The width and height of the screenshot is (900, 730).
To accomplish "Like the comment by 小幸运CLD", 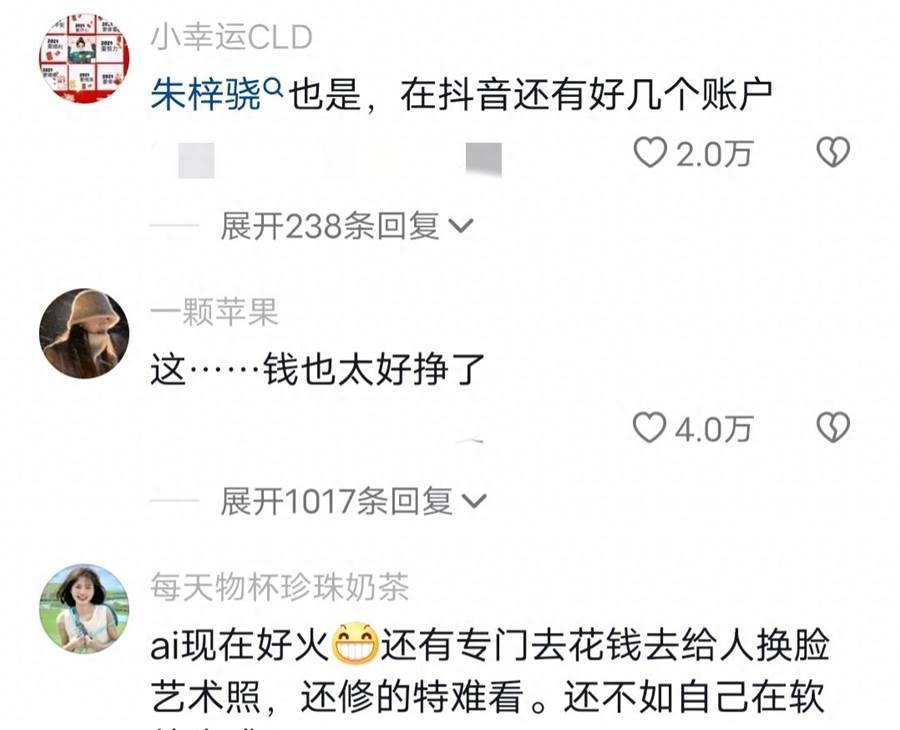I will pos(650,153).
